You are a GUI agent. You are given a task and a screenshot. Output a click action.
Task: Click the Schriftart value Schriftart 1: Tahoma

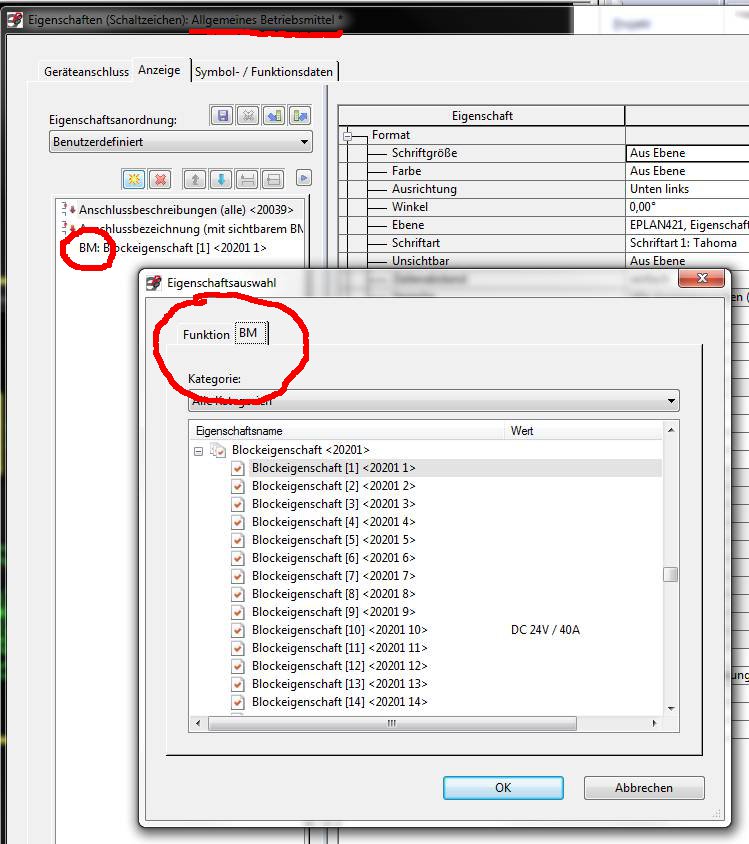coord(687,243)
